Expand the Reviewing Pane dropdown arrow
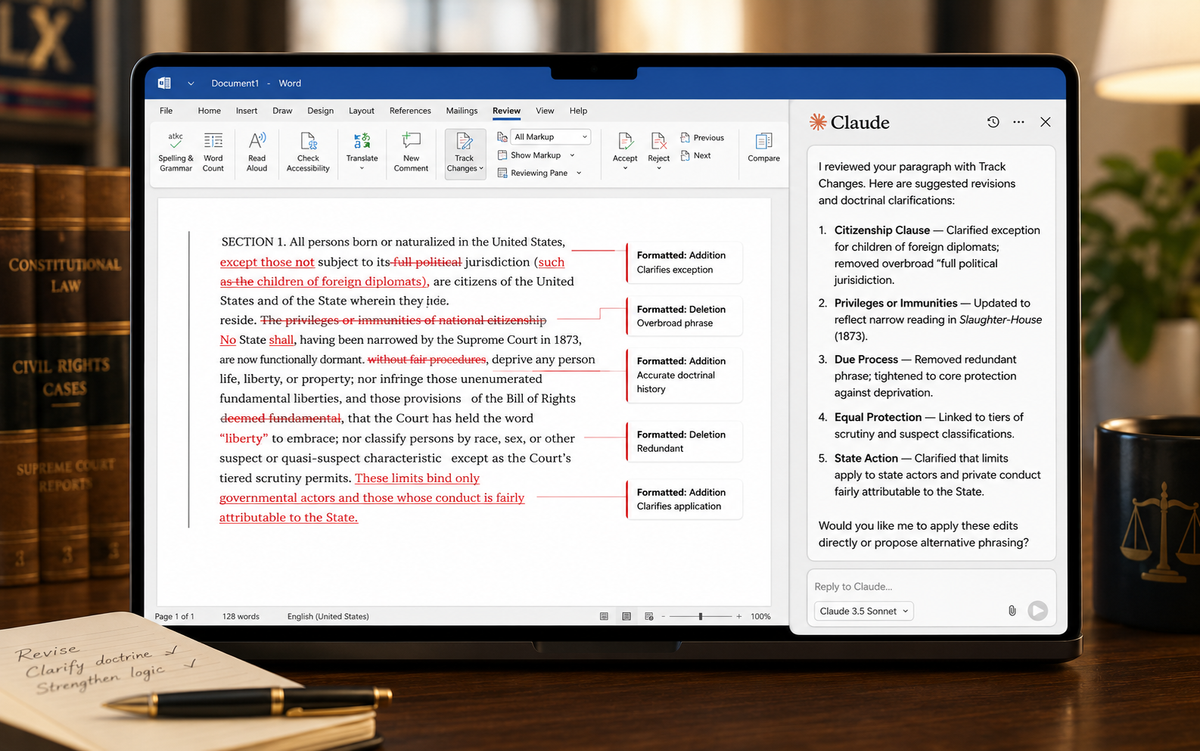 (x=577, y=173)
